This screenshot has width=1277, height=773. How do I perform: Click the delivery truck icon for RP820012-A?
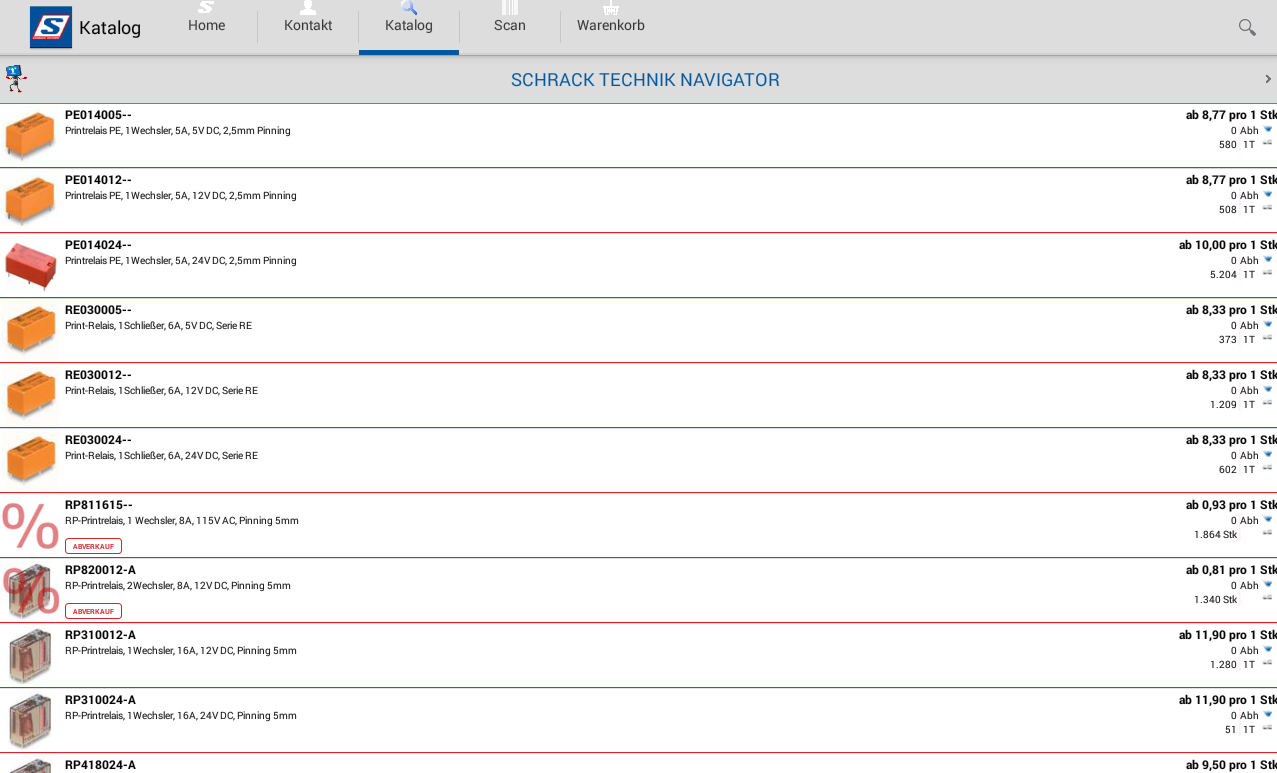pyautogui.click(x=1268, y=598)
